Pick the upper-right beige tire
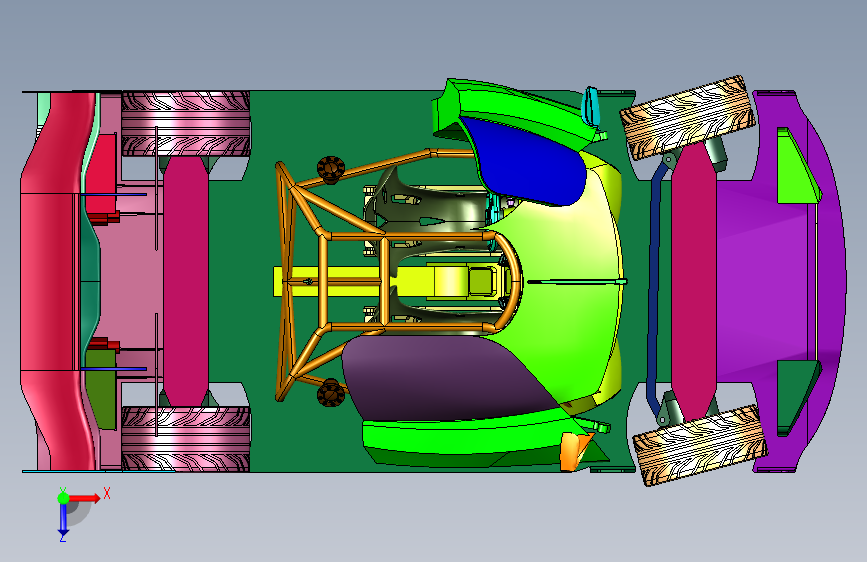The image size is (867, 562). coord(687,117)
